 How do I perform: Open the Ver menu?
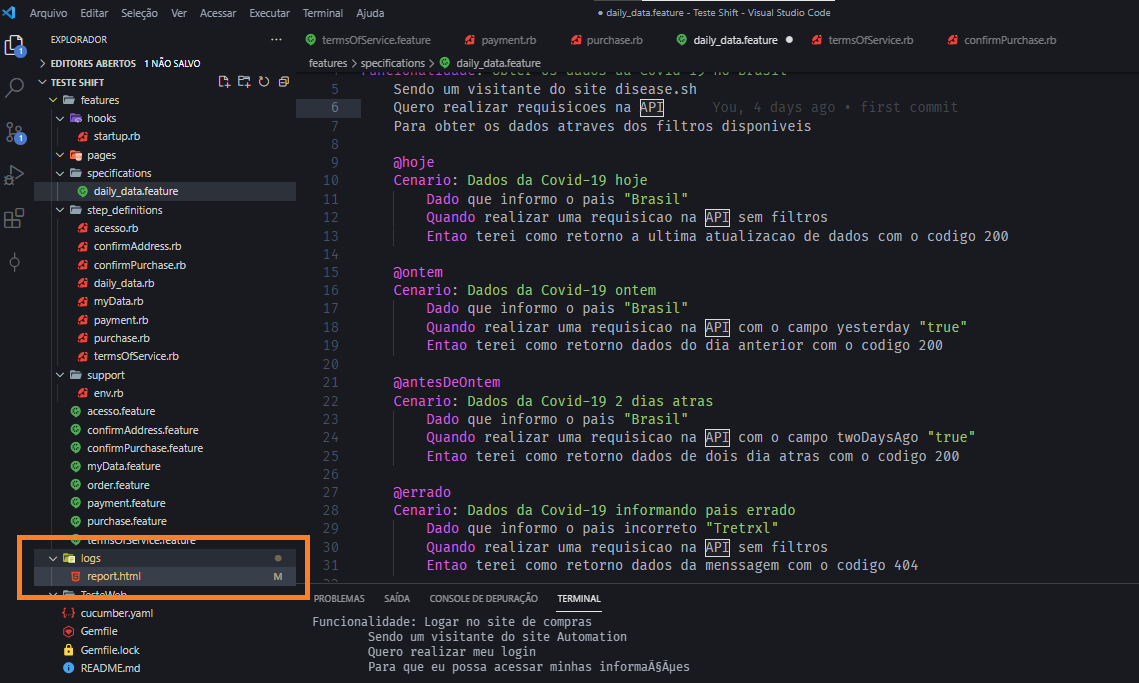pos(179,13)
